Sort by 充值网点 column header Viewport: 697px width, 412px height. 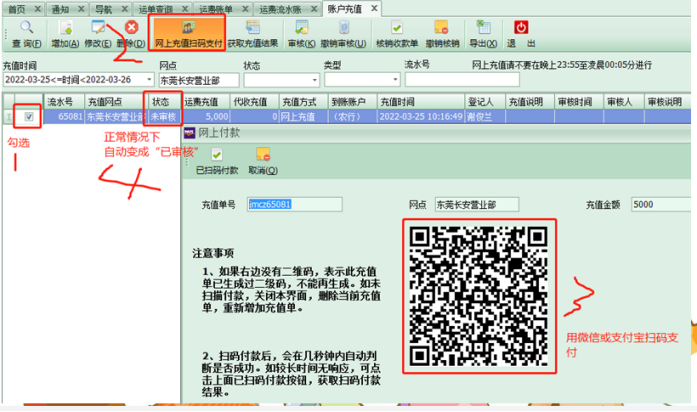[114, 102]
